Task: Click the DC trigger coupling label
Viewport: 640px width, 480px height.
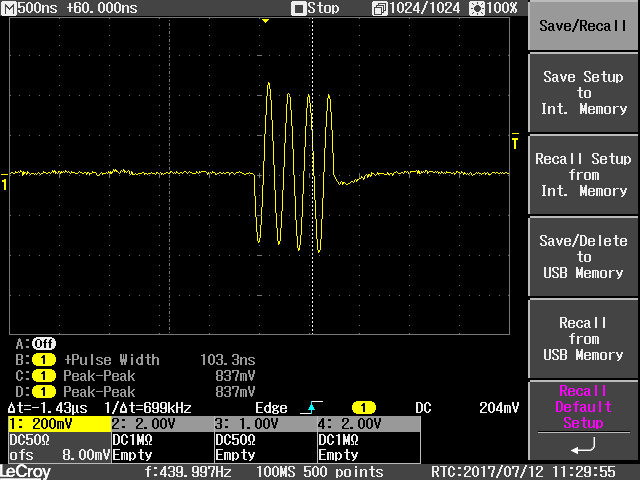Action: [x=423, y=408]
